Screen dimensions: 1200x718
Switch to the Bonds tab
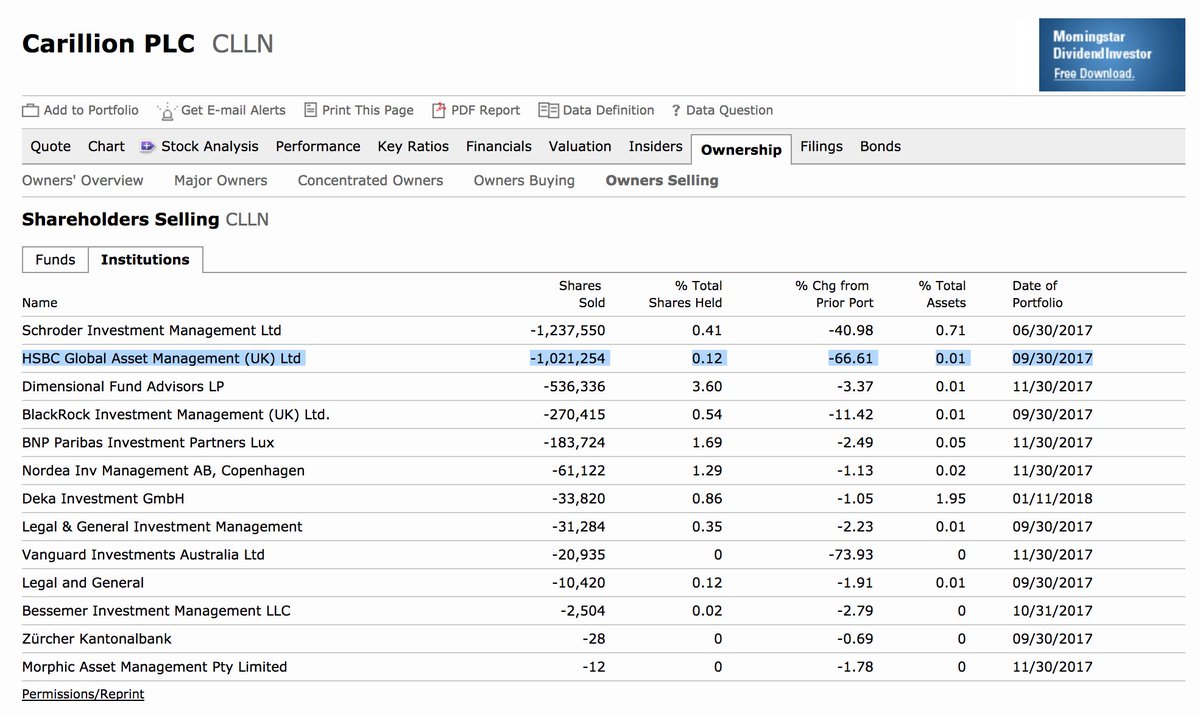tap(880, 146)
